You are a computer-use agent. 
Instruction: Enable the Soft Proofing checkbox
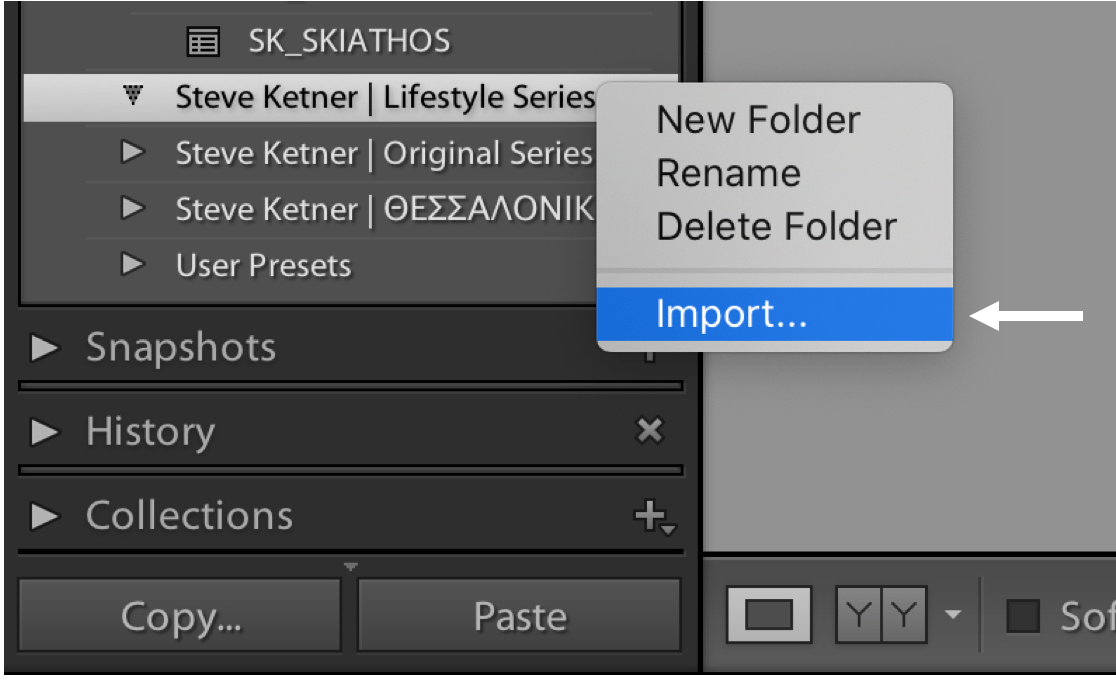(1023, 616)
